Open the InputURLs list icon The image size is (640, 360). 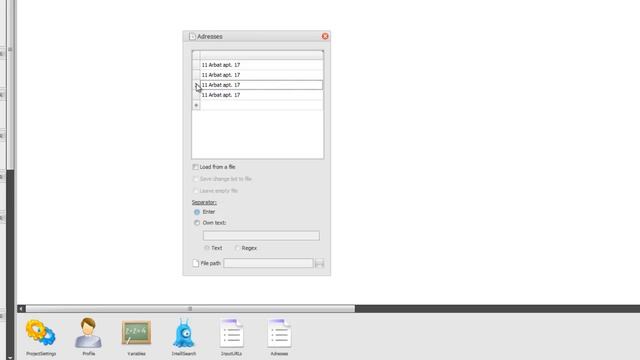[x=231, y=333]
